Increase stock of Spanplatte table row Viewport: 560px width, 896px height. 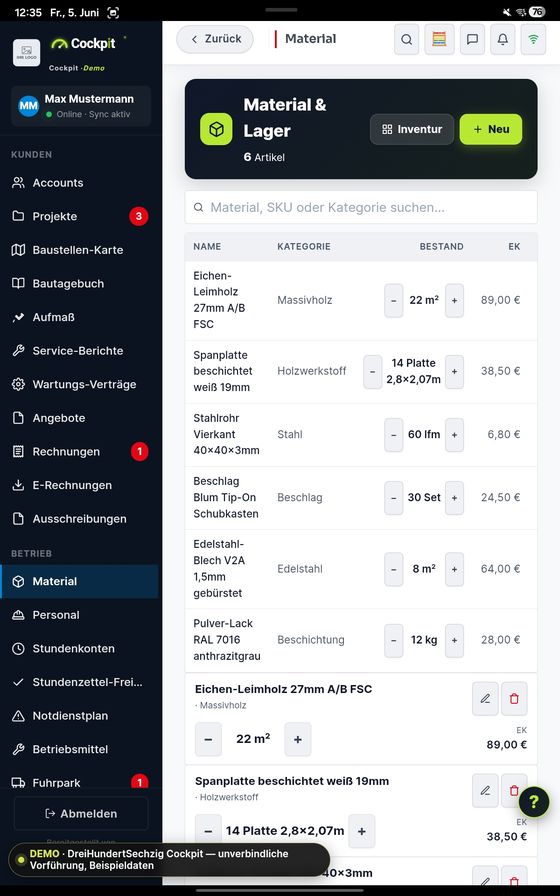pyautogui.click(x=454, y=371)
